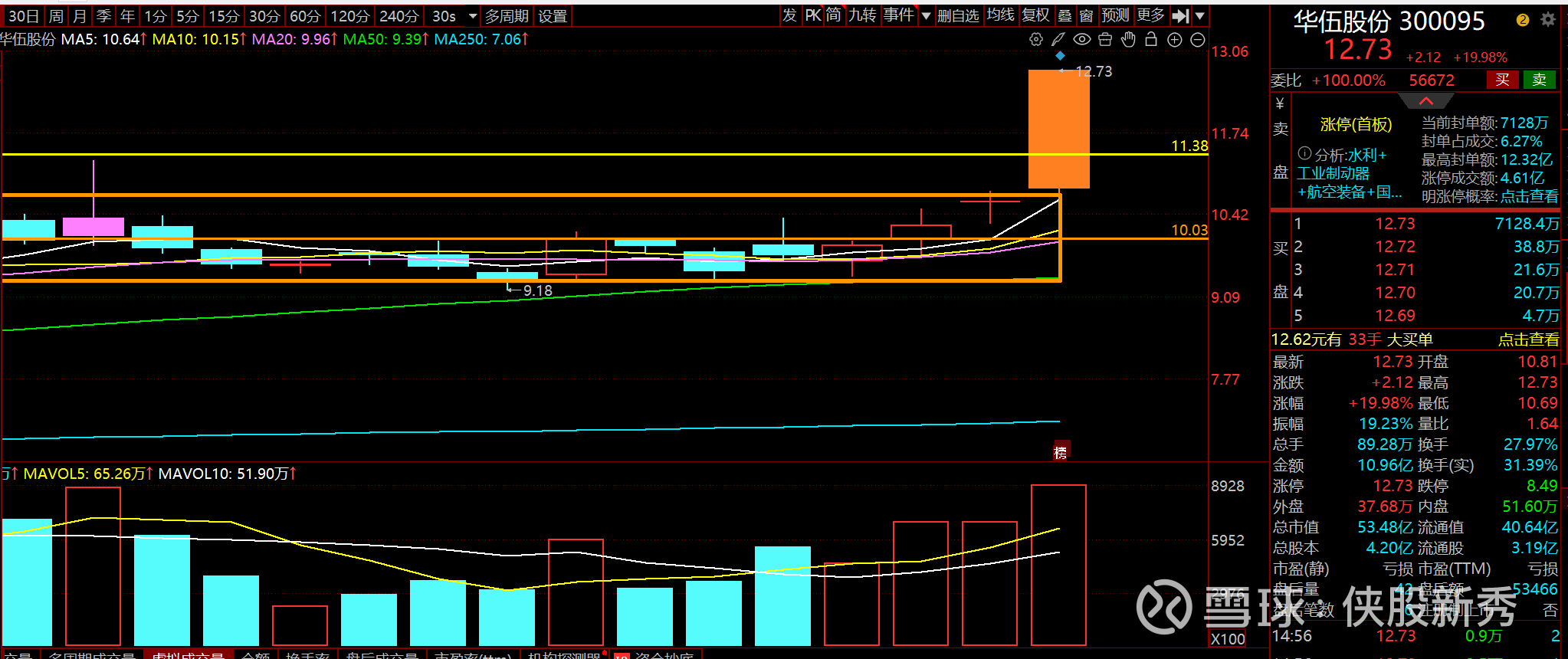Click the blue diamond marker above candle
Image resolution: width=1568 pixels, height=659 pixels.
click(1060, 55)
